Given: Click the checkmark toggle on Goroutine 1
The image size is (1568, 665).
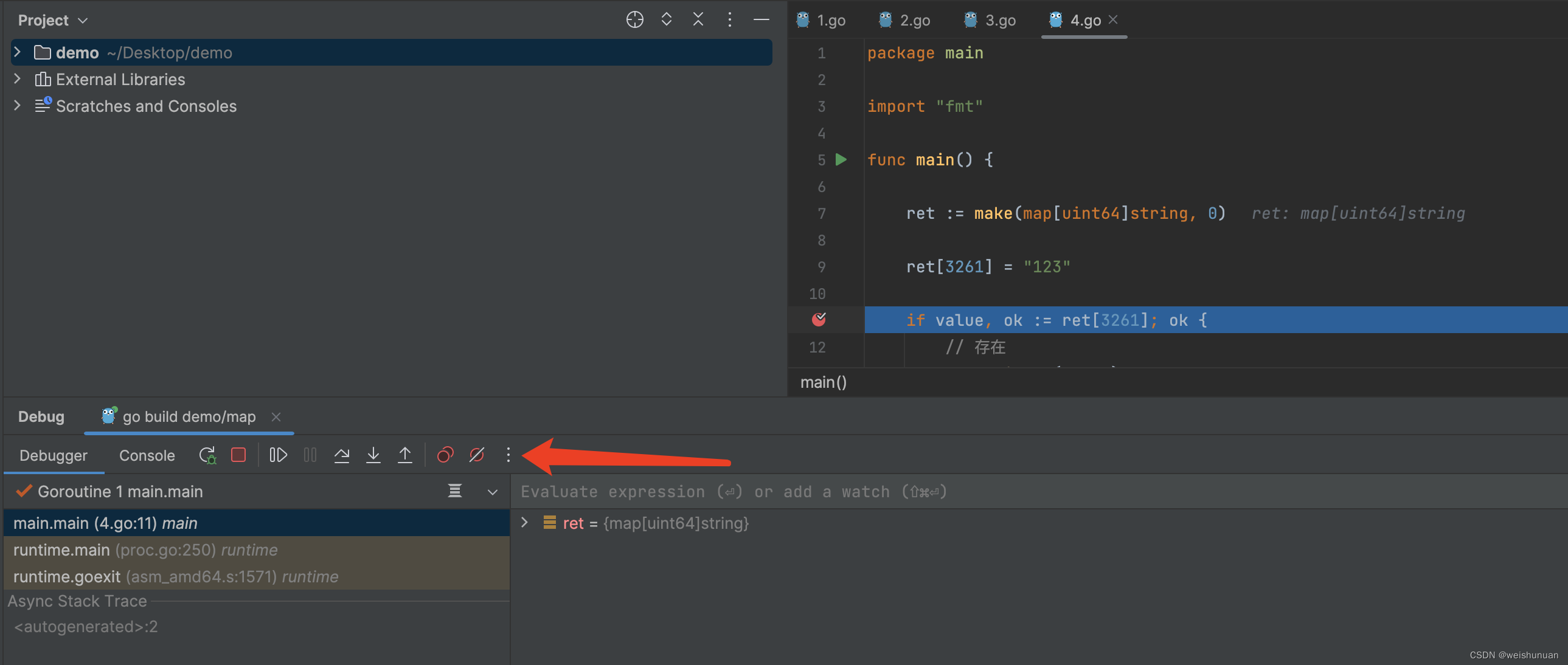Looking at the screenshot, I should [x=21, y=491].
